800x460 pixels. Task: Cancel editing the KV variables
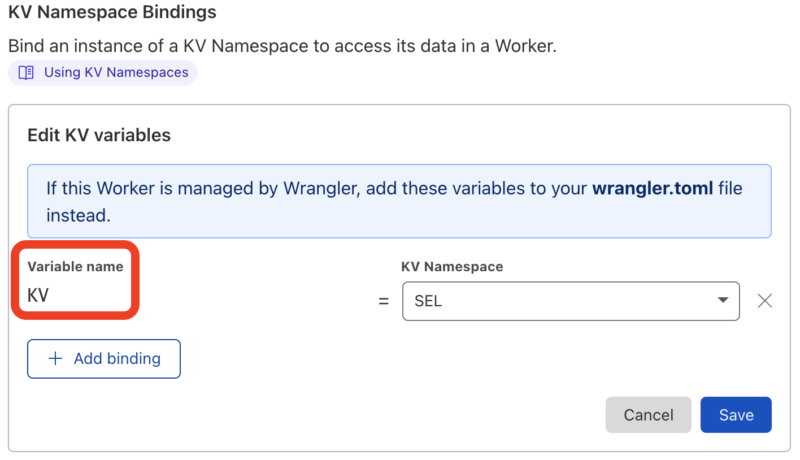coord(648,415)
